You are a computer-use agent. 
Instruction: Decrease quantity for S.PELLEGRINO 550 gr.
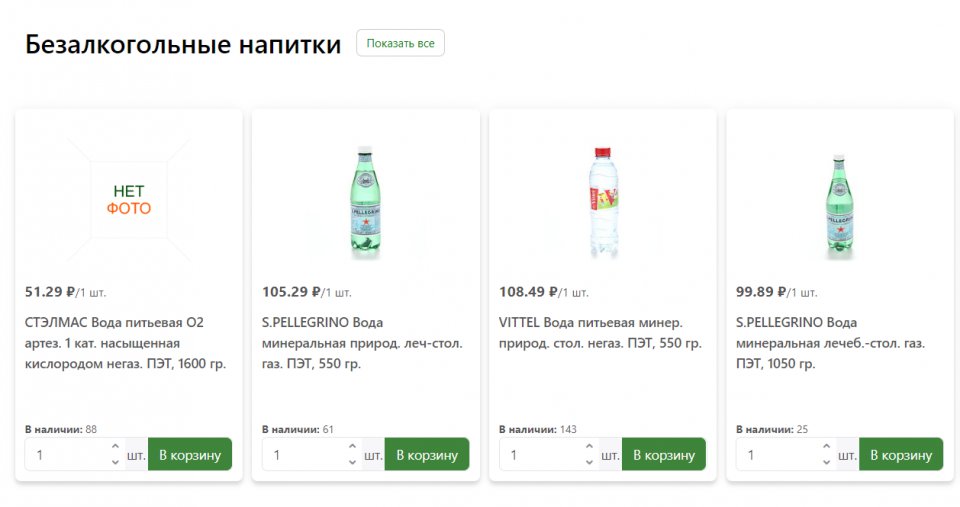(352, 462)
